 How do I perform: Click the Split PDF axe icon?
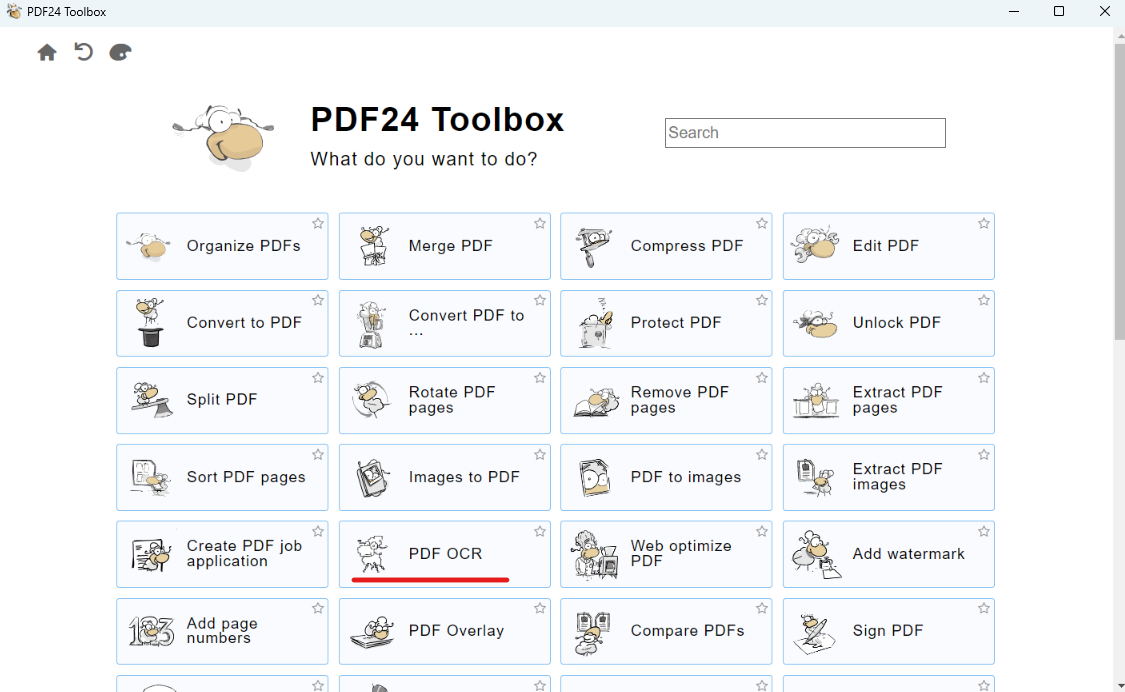[151, 400]
